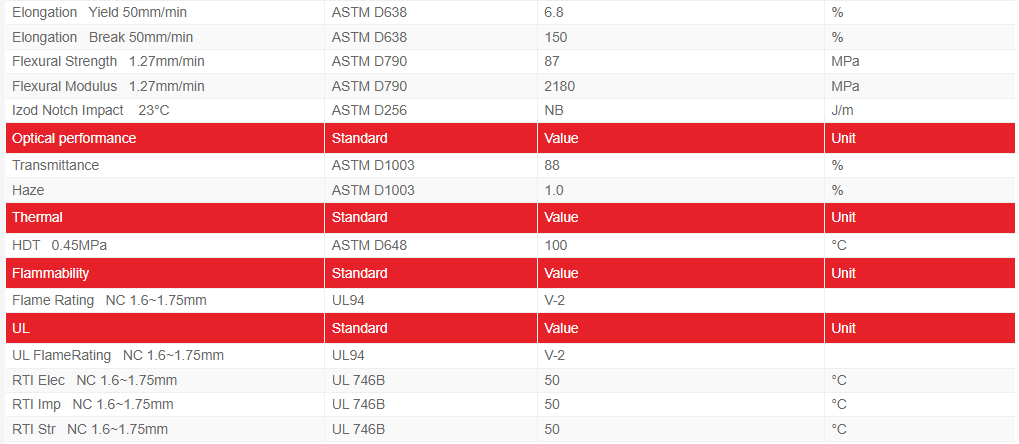
Task: Click the Elongation Yield value 6.8
Action: (x=553, y=12)
